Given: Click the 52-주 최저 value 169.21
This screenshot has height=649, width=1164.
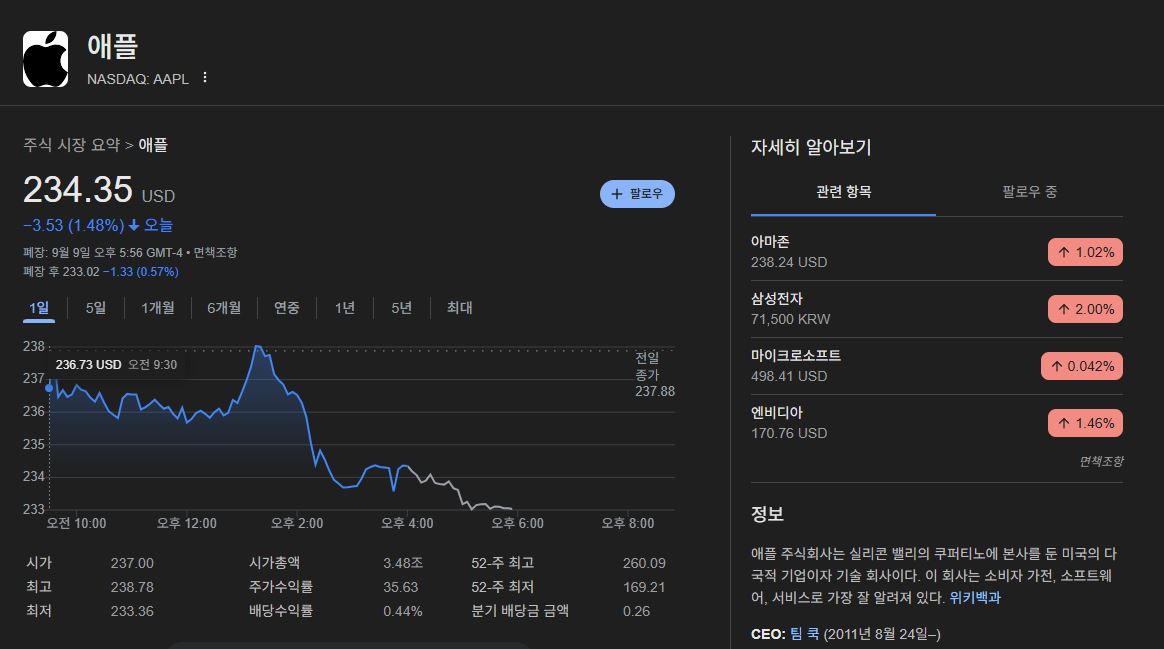Looking at the screenshot, I should coord(644,587).
